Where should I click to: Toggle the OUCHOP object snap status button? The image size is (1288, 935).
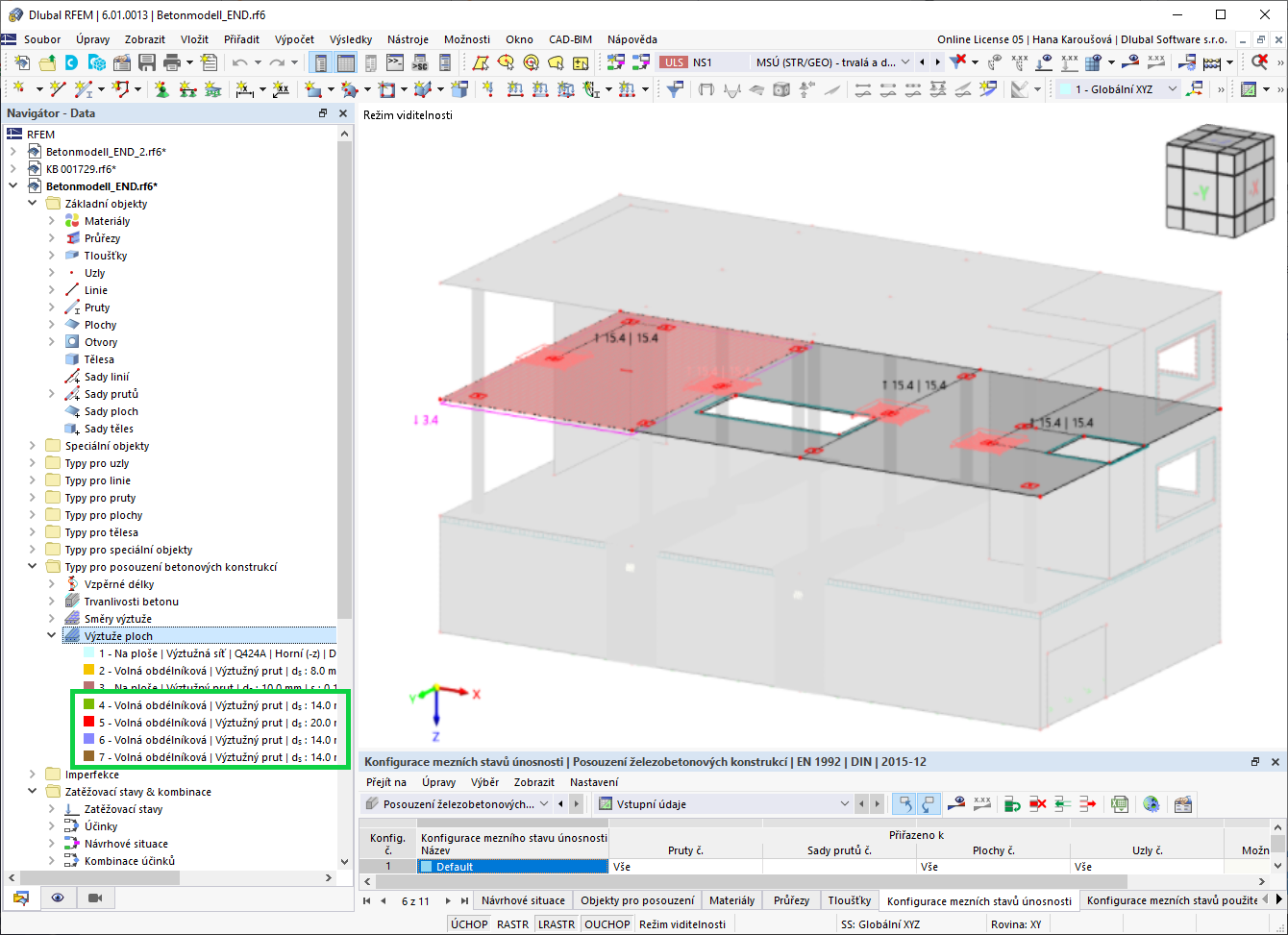pyautogui.click(x=607, y=924)
